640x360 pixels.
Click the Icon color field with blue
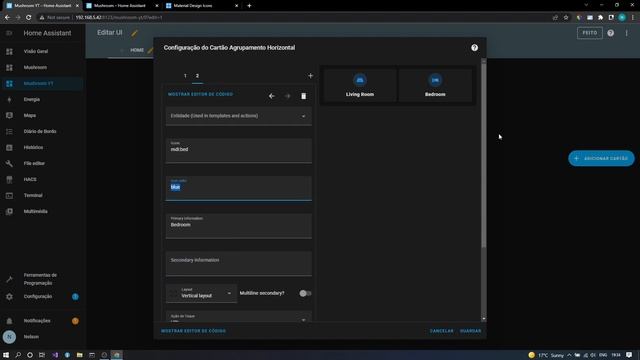pyautogui.click(x=239, y=188)
